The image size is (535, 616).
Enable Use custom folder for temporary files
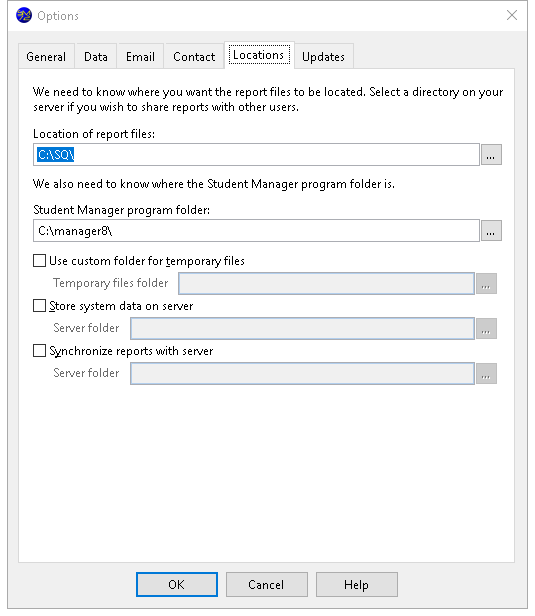[x=39, y=260]
